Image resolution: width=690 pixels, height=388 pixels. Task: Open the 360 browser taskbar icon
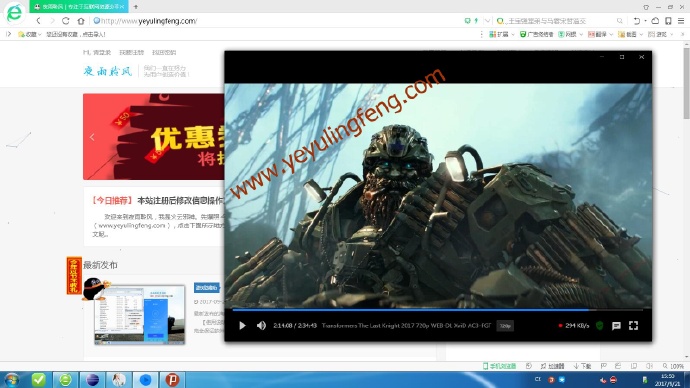[66, 380]
